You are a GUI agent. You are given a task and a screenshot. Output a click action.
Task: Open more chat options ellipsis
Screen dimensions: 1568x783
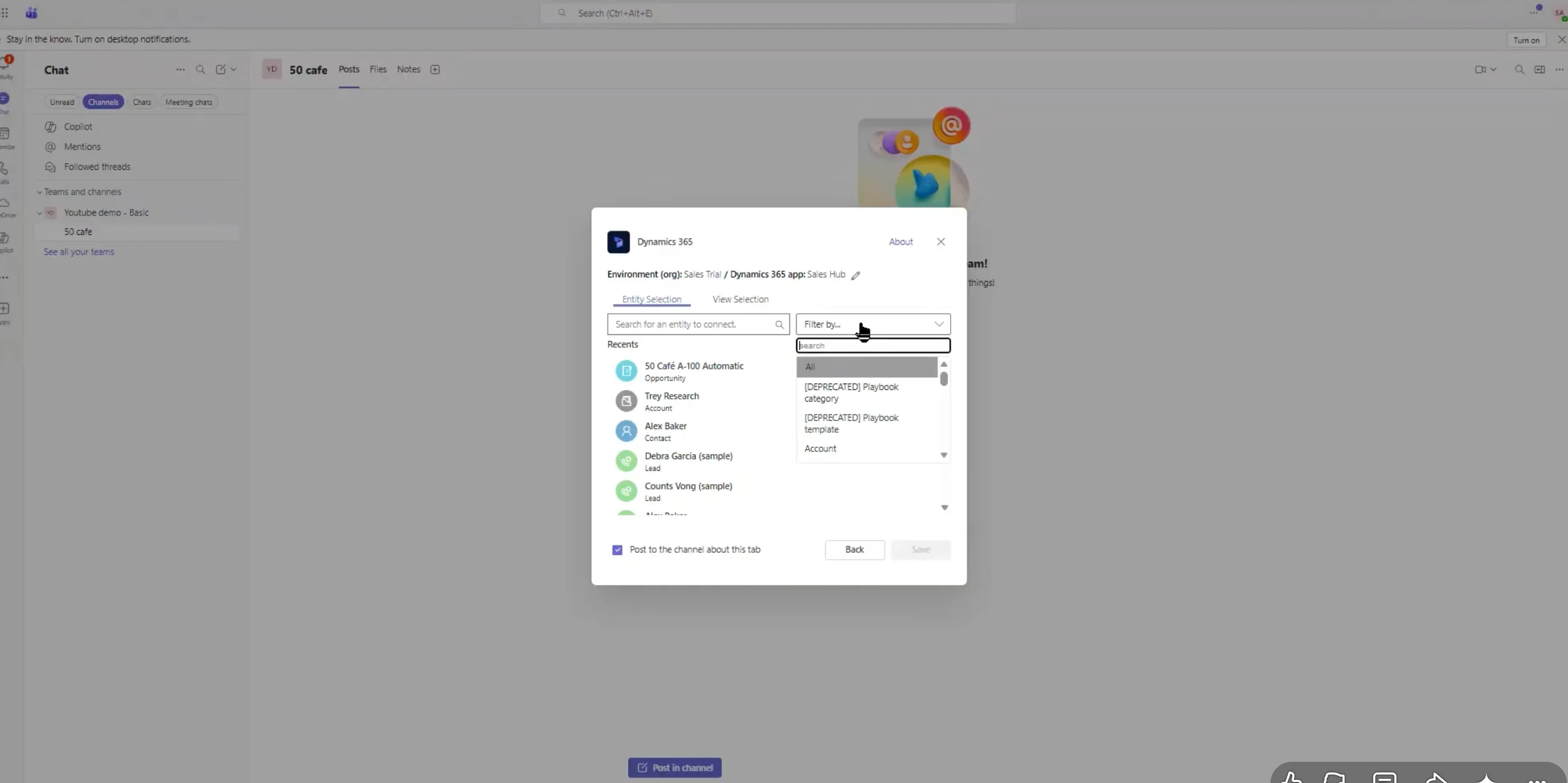pyautogui.click(x=180, y=69)
